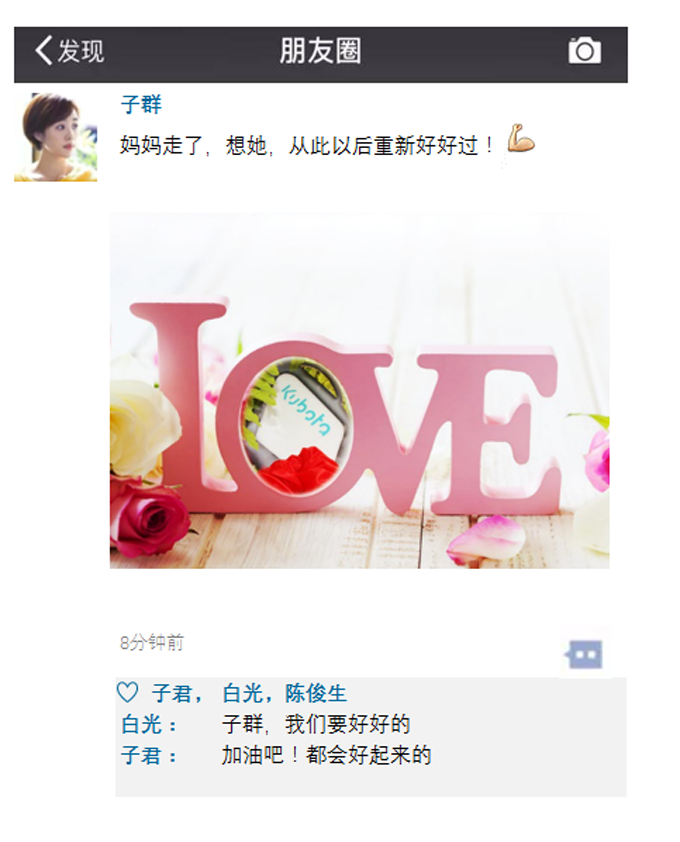The image size is (680, 842).
Task: Open 子群's profile avatar photo
Action: 56,137
